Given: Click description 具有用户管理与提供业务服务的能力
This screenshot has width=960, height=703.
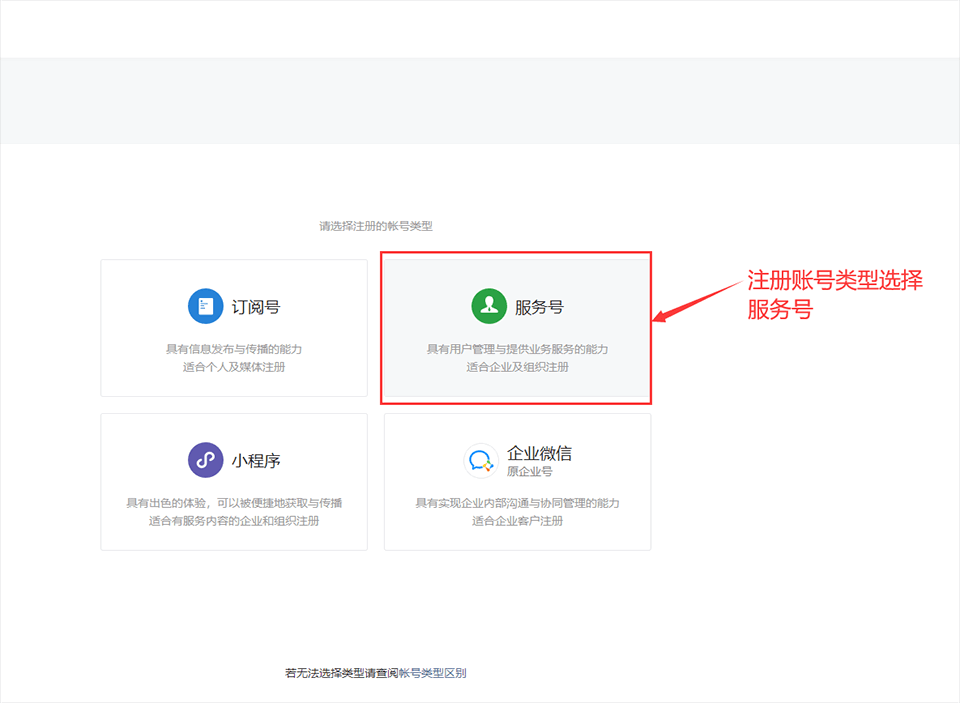Looking at the screenshot, I should 517,349.
